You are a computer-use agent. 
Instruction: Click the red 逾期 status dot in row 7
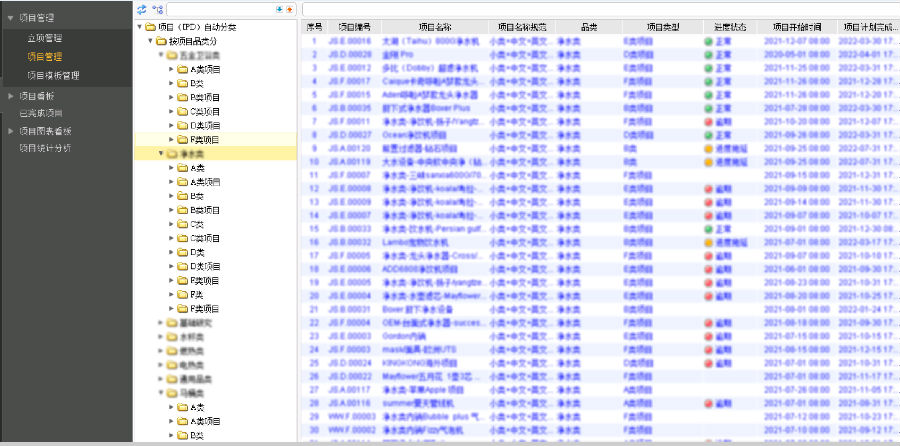click(708, 120)
